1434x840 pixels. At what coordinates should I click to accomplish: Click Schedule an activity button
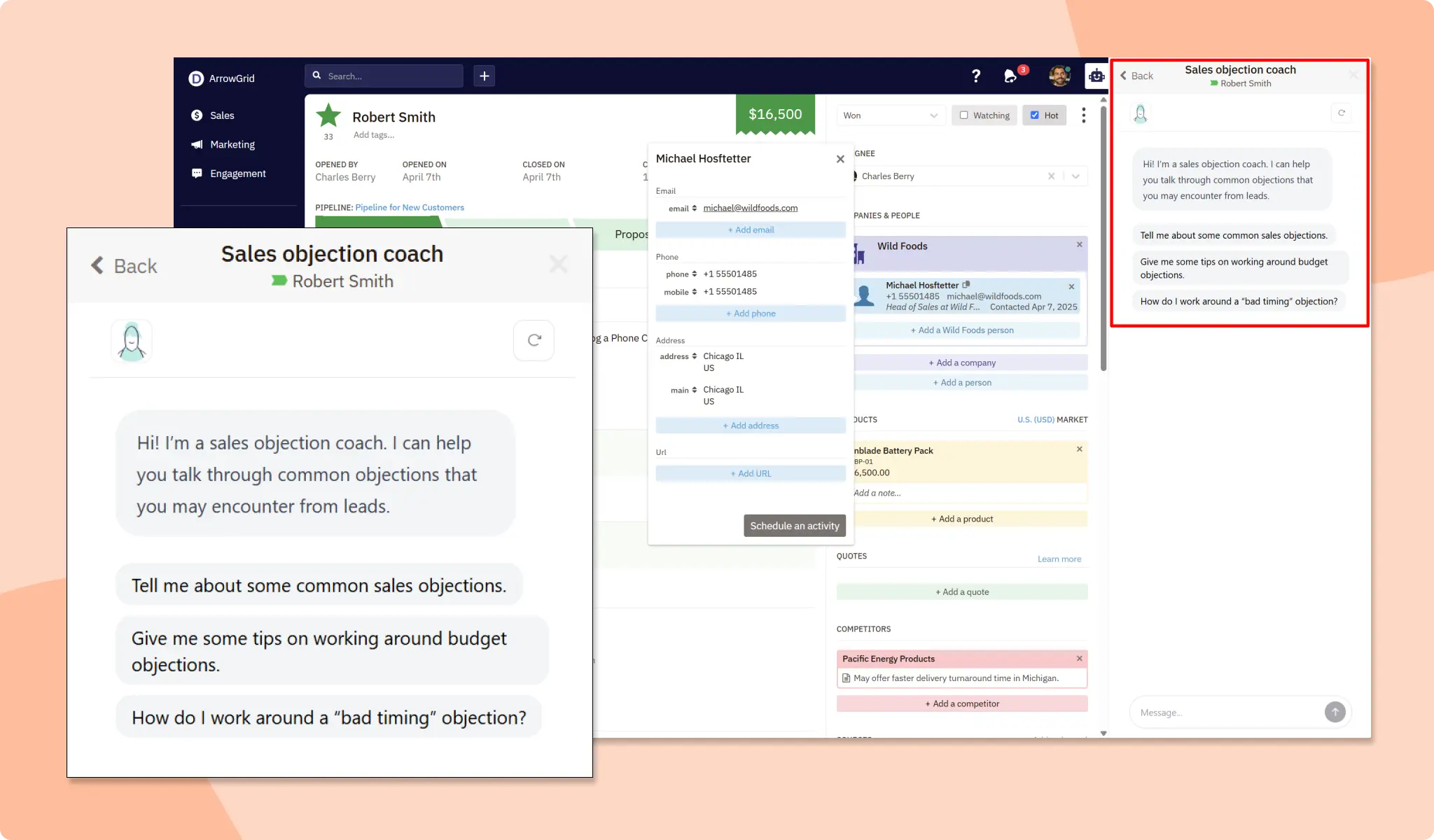tap(795, 526)
